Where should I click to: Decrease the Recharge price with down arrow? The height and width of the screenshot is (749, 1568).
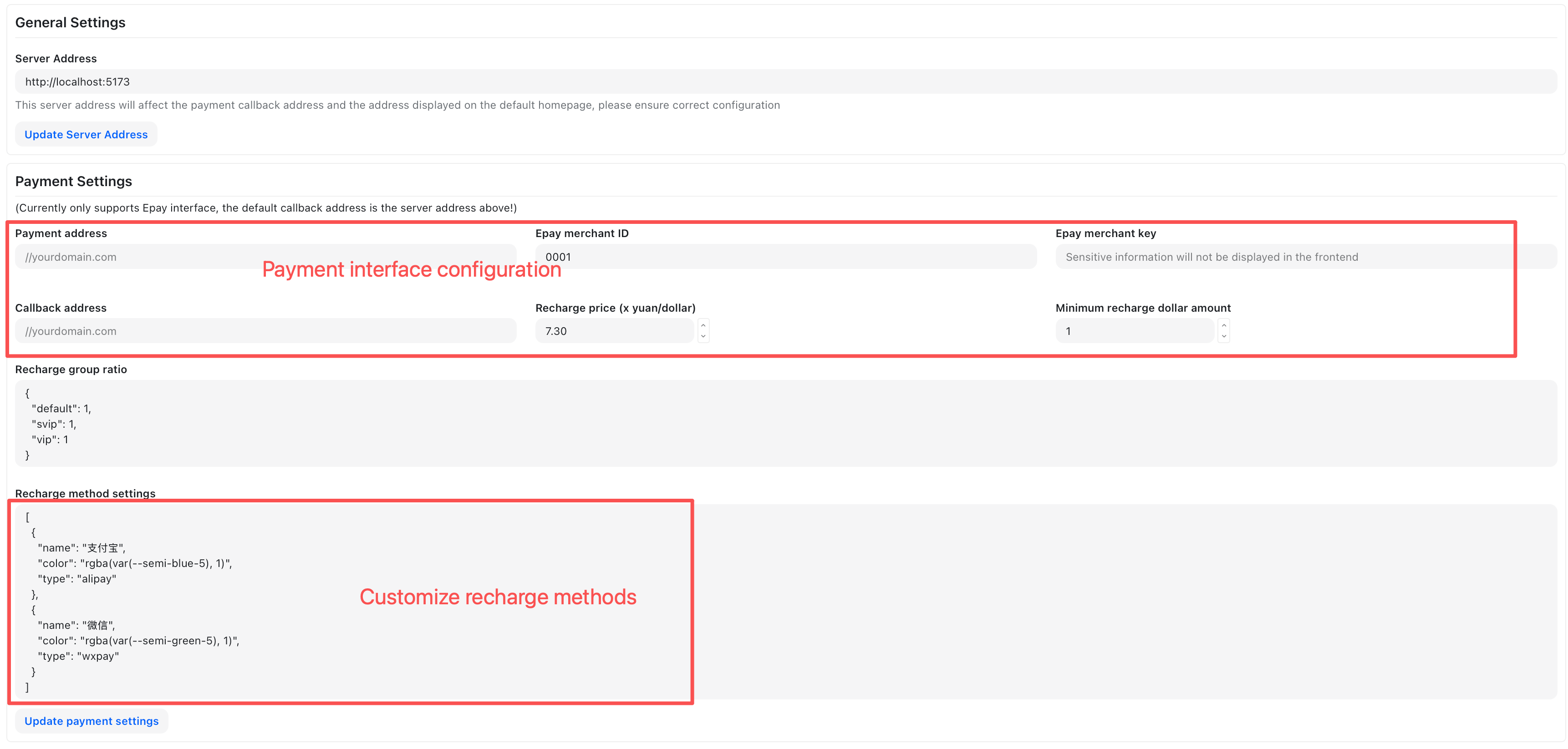(x=703, y=336)
